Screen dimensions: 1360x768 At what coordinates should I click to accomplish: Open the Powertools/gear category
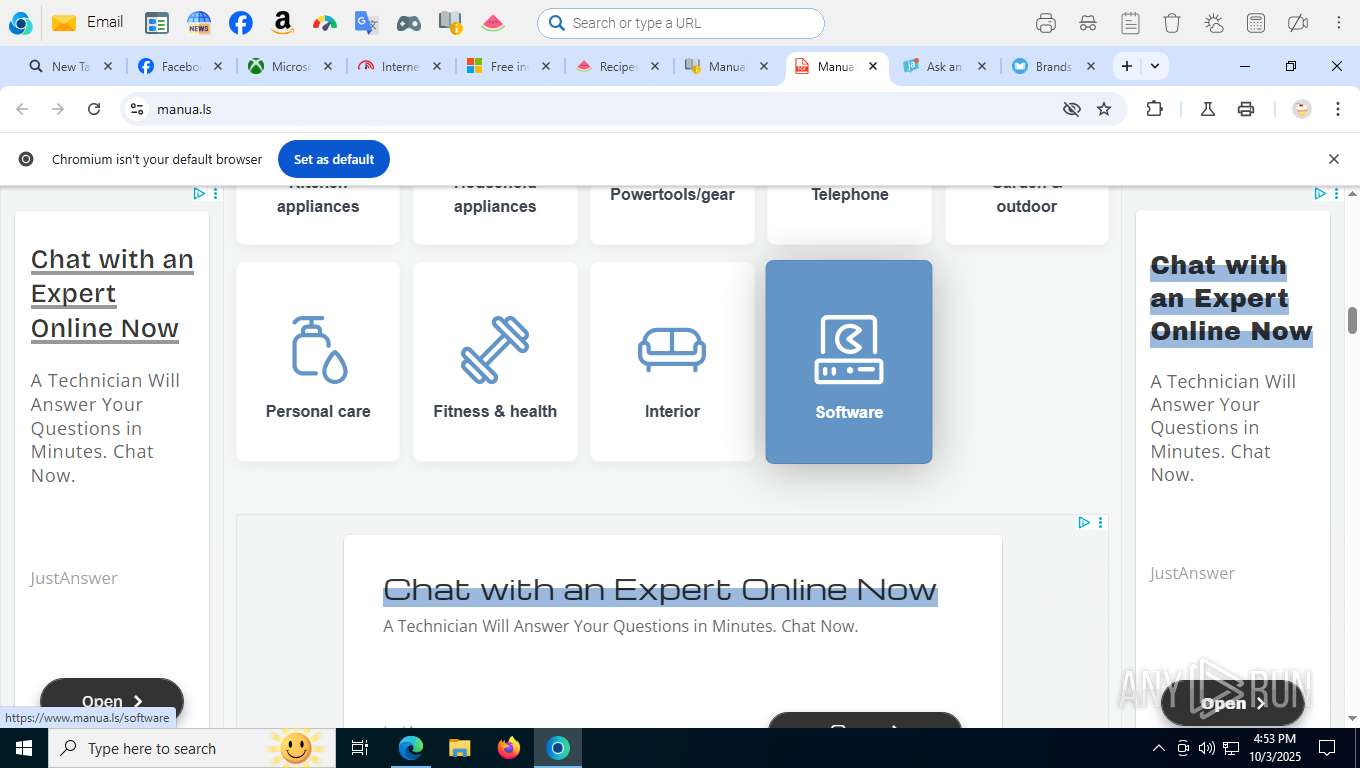[x=672, y=214]
